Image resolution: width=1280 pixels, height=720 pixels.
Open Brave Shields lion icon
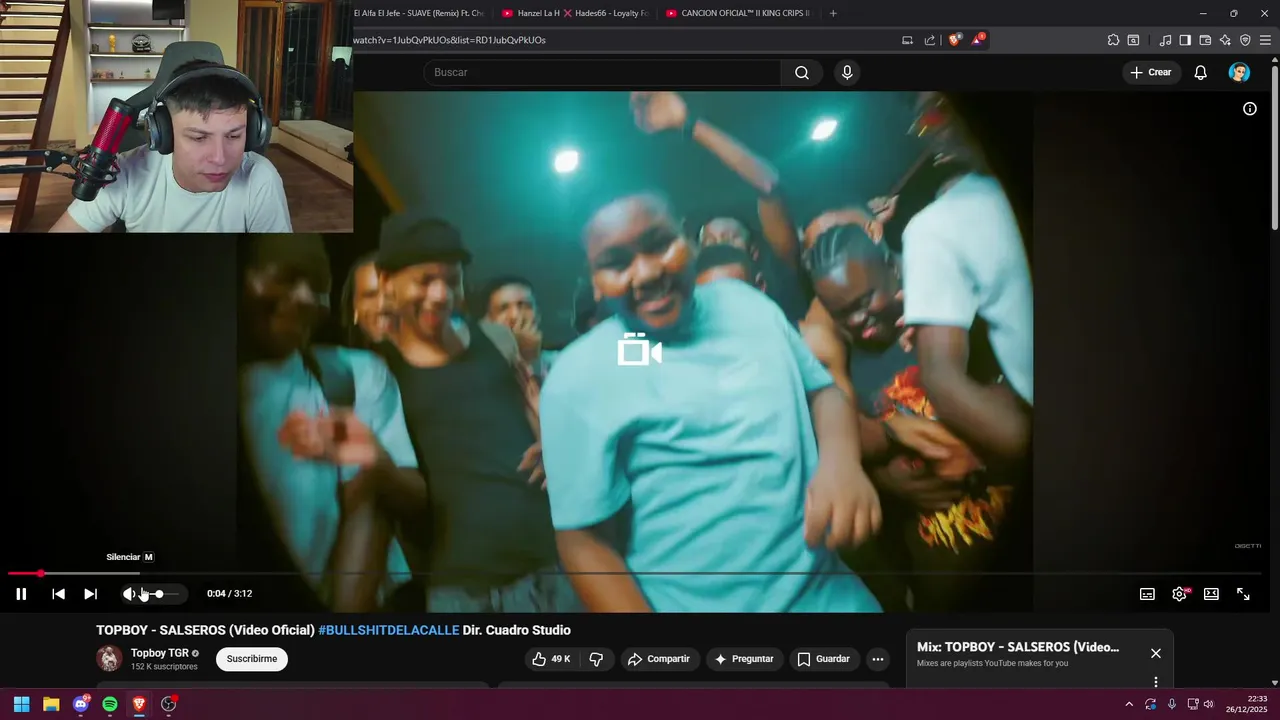click(955, 40)
